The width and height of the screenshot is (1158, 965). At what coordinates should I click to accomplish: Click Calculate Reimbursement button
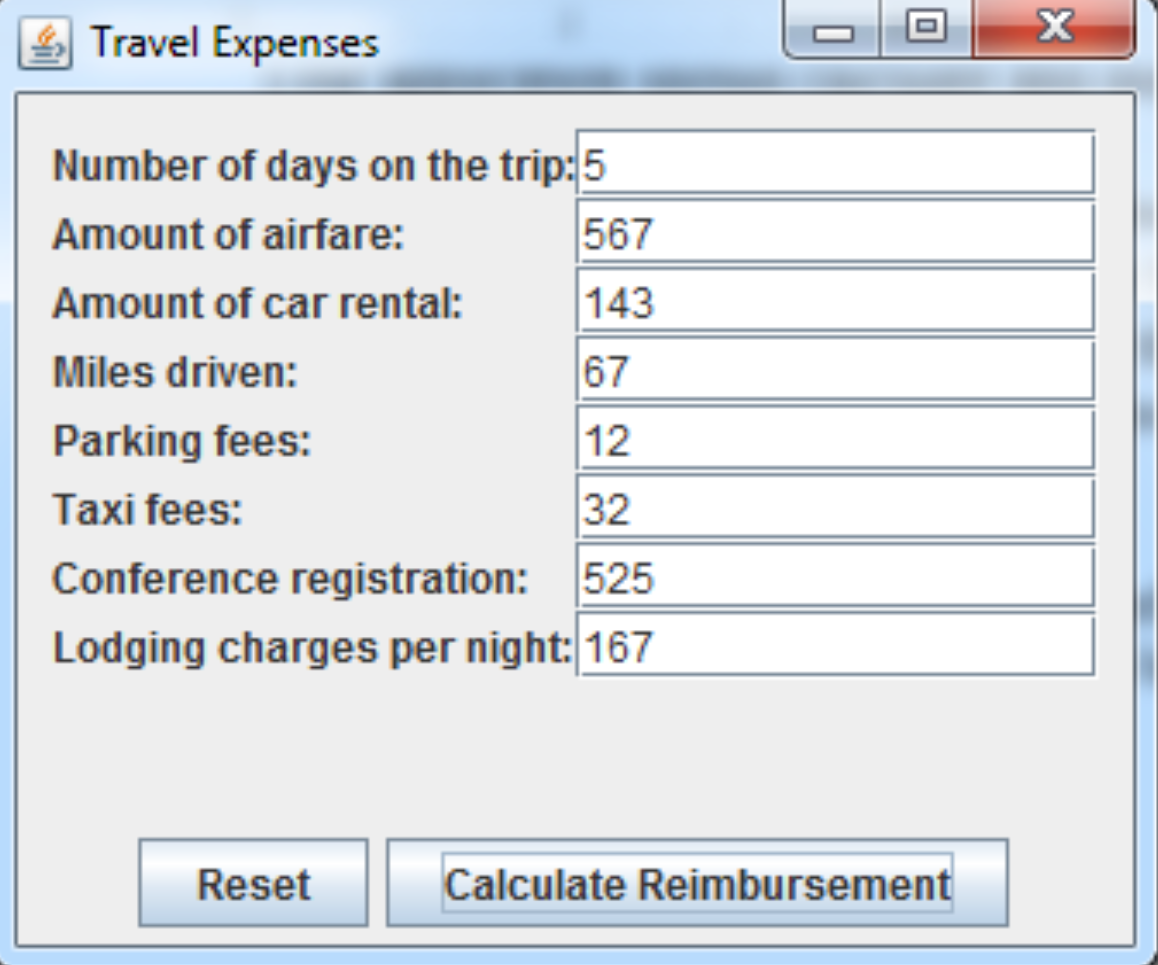[x=697, y=882]
